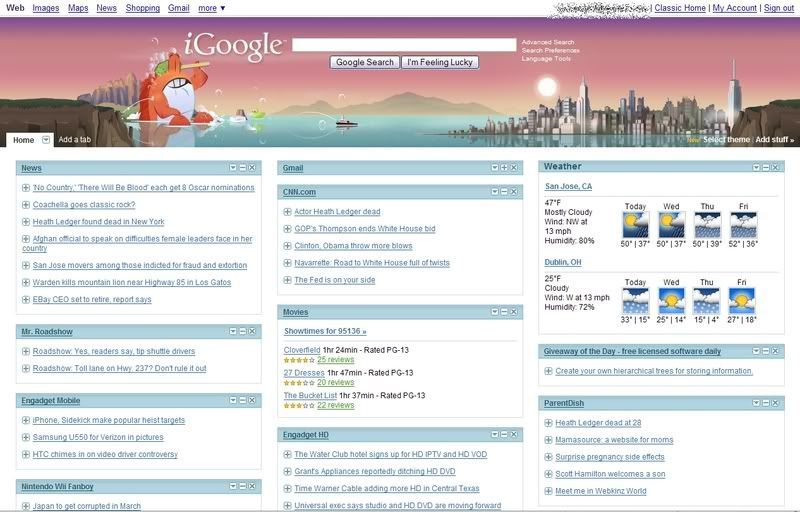Image resolution: width=800 pixels, height=512 pixels.
Task: Collapse the Mr. Roadshow gadget
Action: [x=243, y=331]
